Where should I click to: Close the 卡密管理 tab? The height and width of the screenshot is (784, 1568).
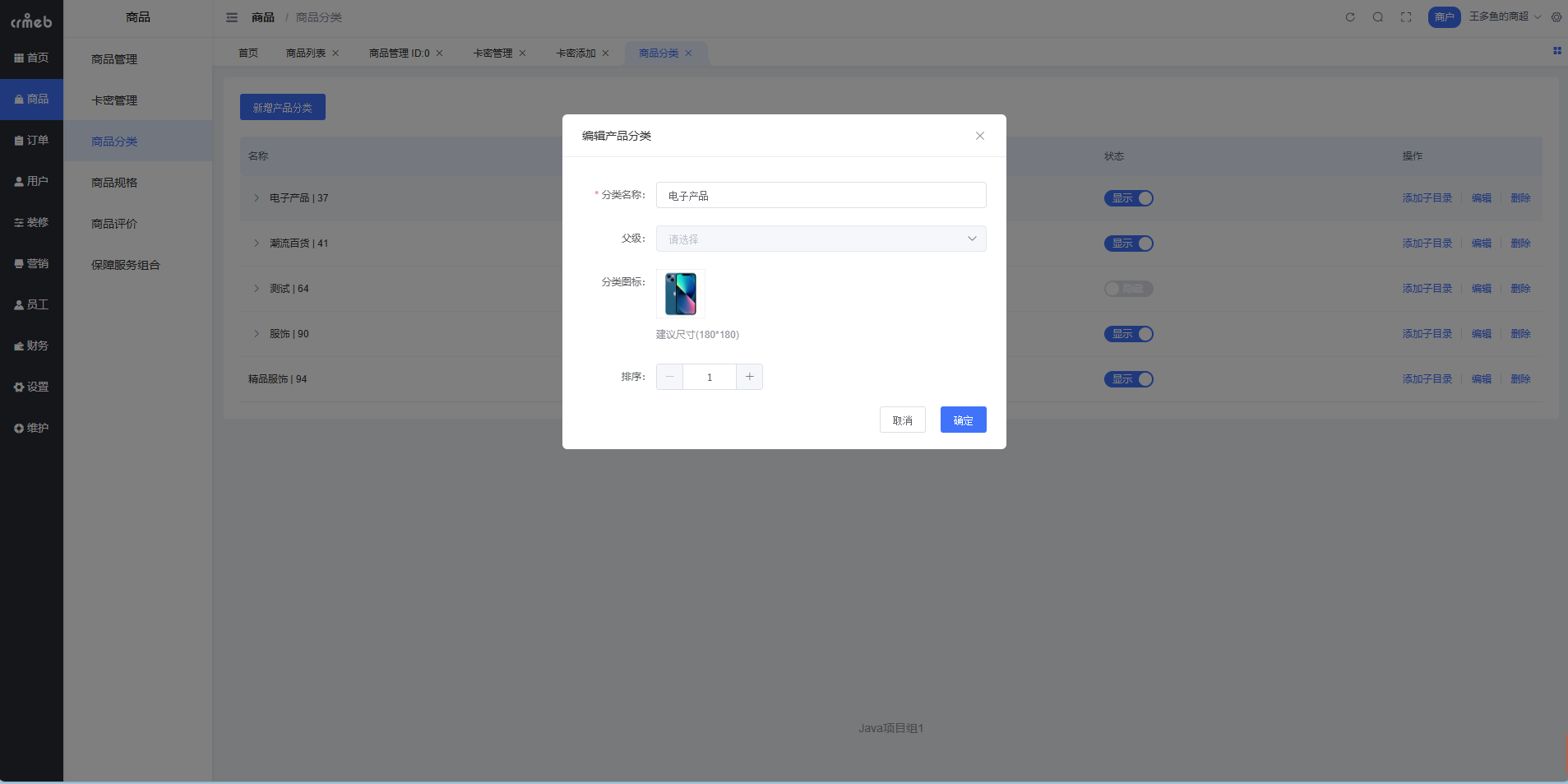click(x=522, y=53)
